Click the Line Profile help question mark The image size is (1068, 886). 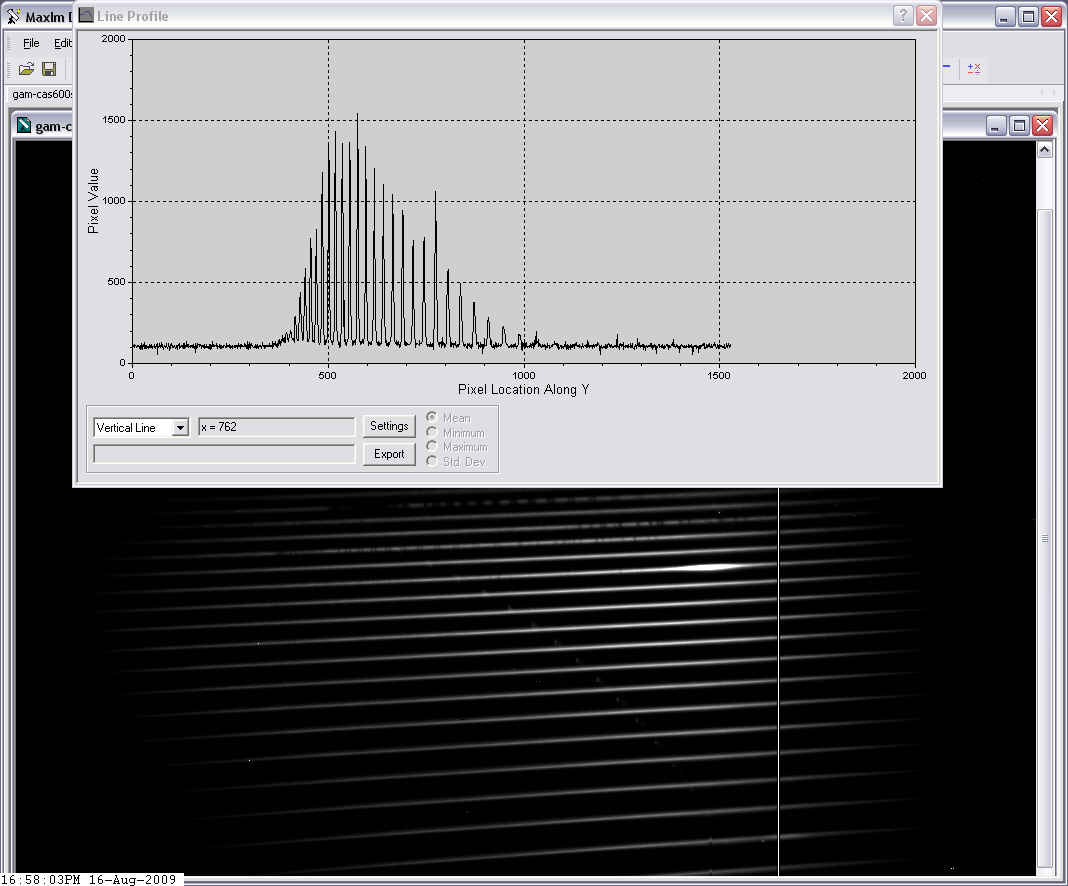coord(903,15)
